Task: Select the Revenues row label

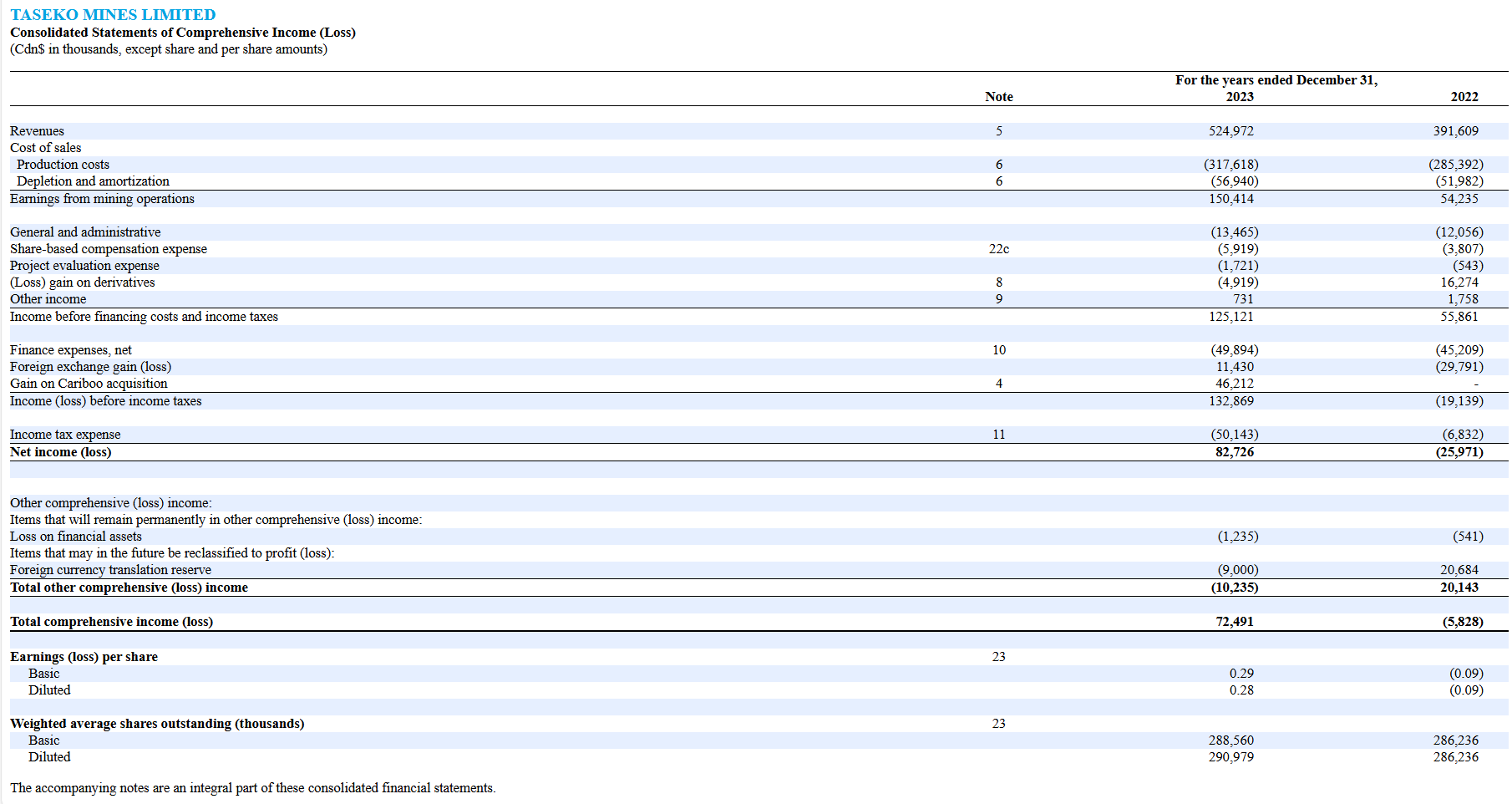Action: 37,131
